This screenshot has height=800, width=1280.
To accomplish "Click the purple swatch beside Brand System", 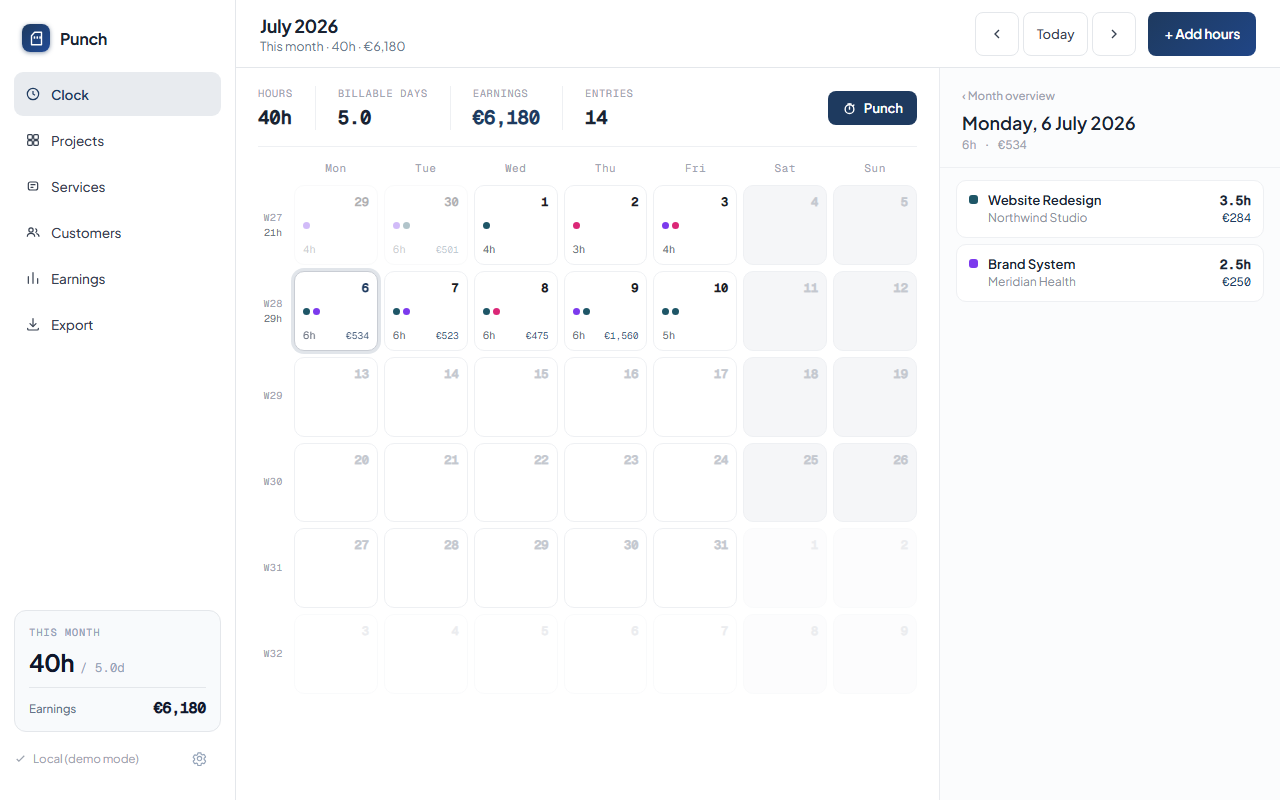I will tap(974, 264).
